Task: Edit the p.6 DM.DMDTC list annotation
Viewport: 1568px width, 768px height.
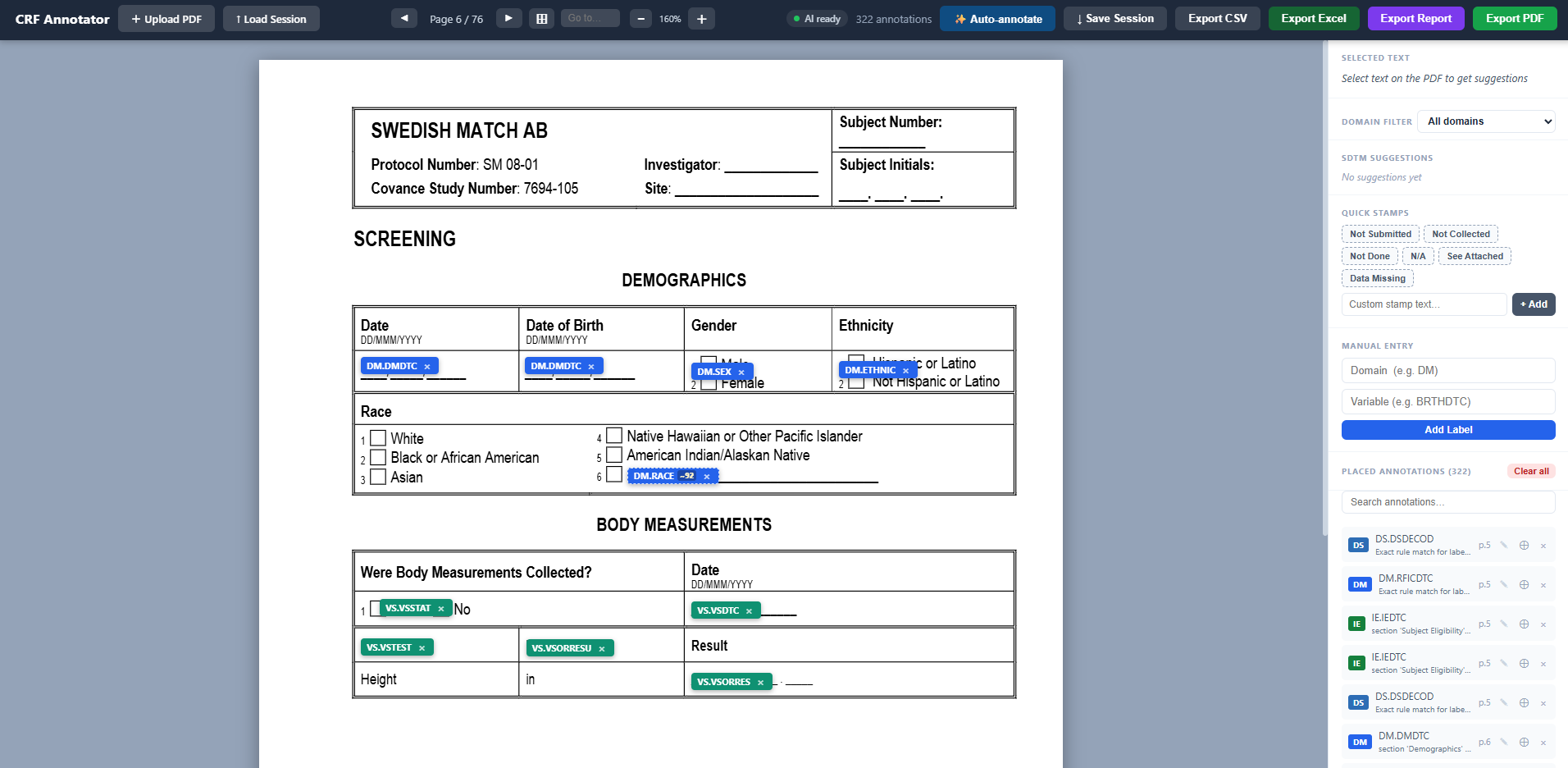Action: point(1504,742)
